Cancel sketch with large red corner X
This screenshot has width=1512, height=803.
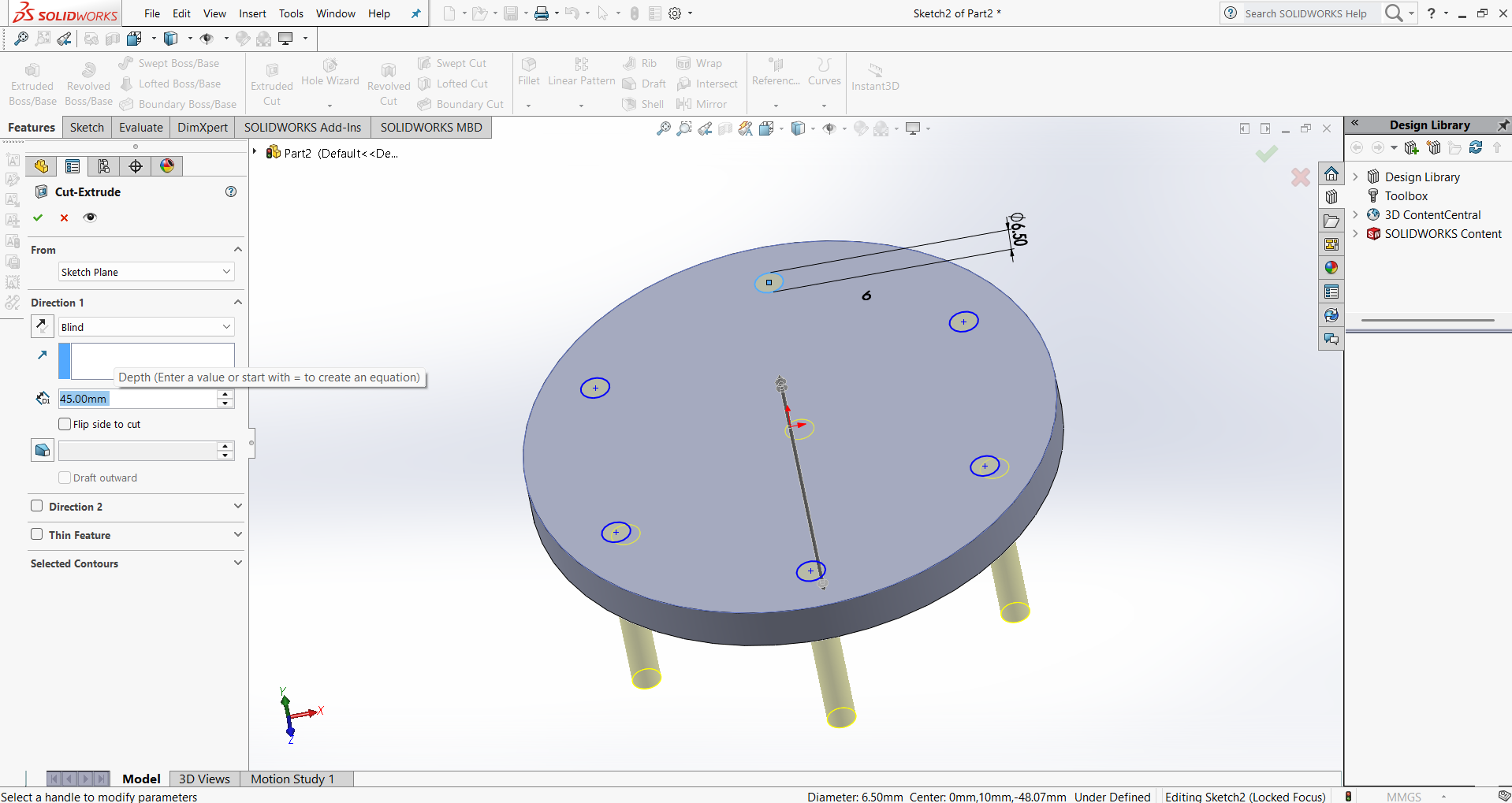coord(1301,177)
